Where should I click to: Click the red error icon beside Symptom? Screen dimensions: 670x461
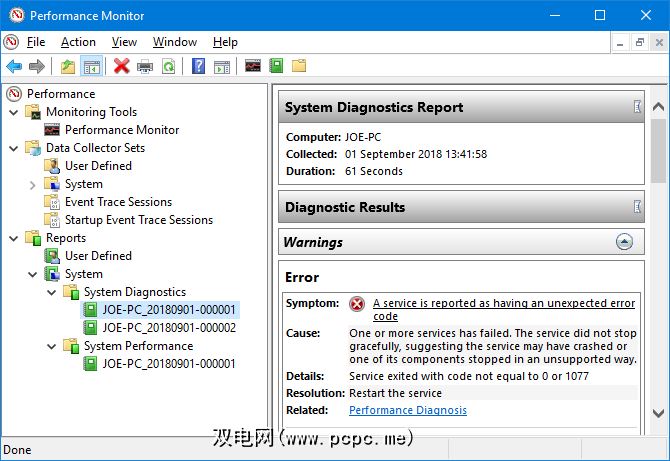(357, 304)
